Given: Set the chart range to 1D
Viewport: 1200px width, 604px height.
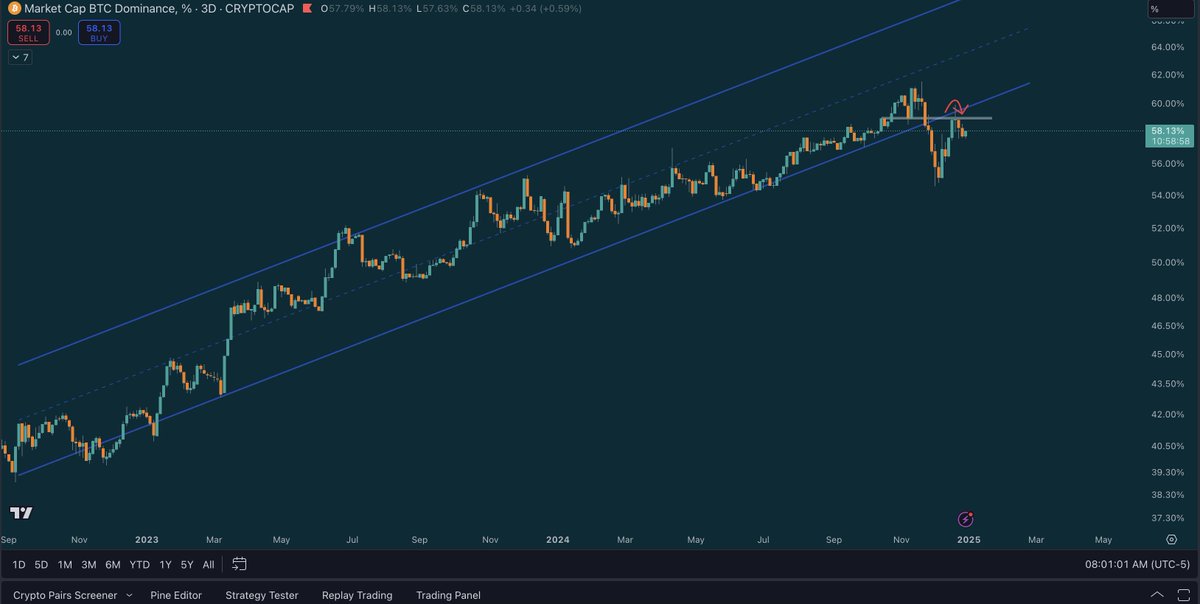Looking at the screenshot, I should (x=19, y=565).
